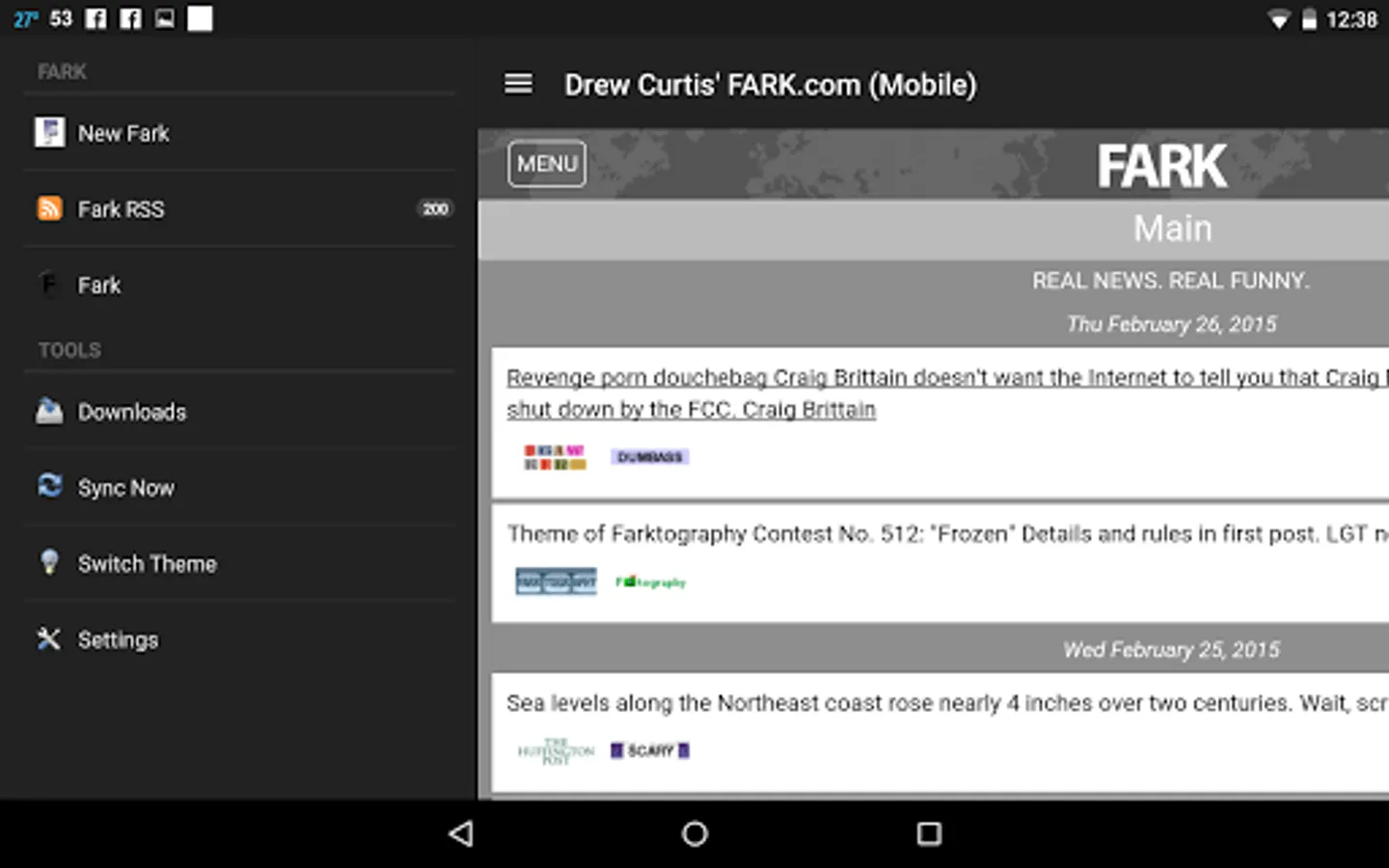Open the Sea levels Northeast coast headline
Image resolution: width=1389 pixels, height=868 pixels.
click(x=947, y=702)
